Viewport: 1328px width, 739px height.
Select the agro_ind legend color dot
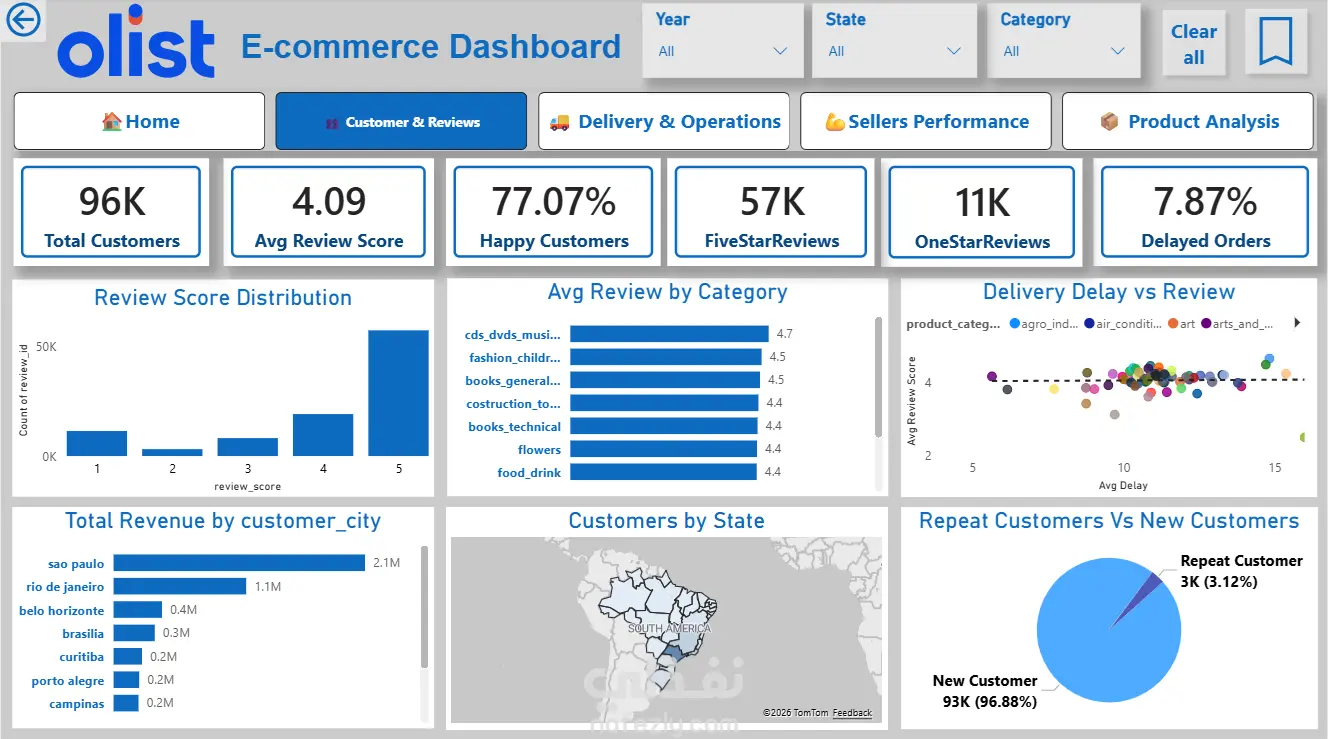(x=1014, y=324)
